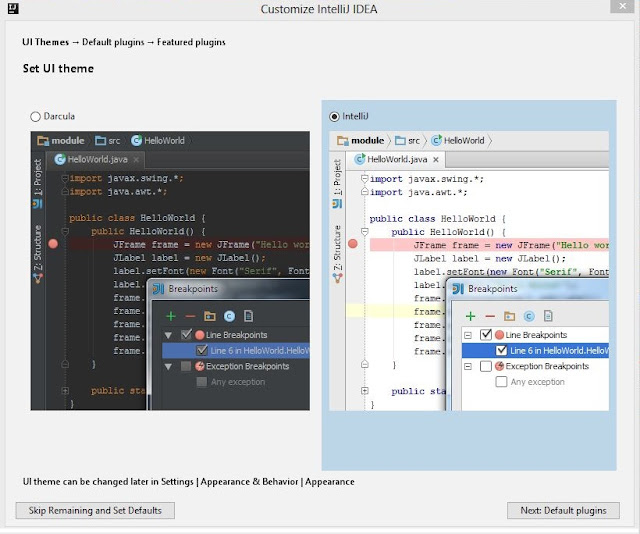Screen dimensions: 640x534
Task: Toggle 'Line 6 in HelloWorld' checkbox in Darcula preview
Action: 202,350
